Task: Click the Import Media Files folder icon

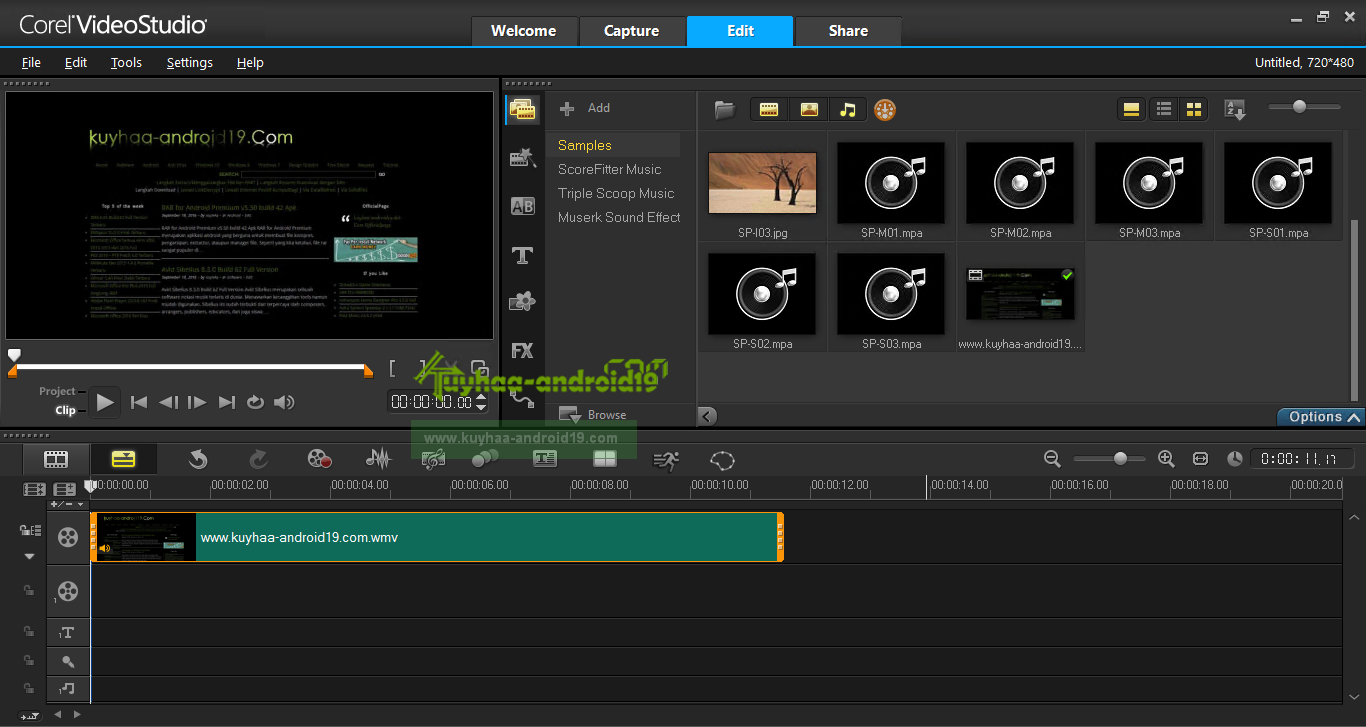Action: [725, 109]
